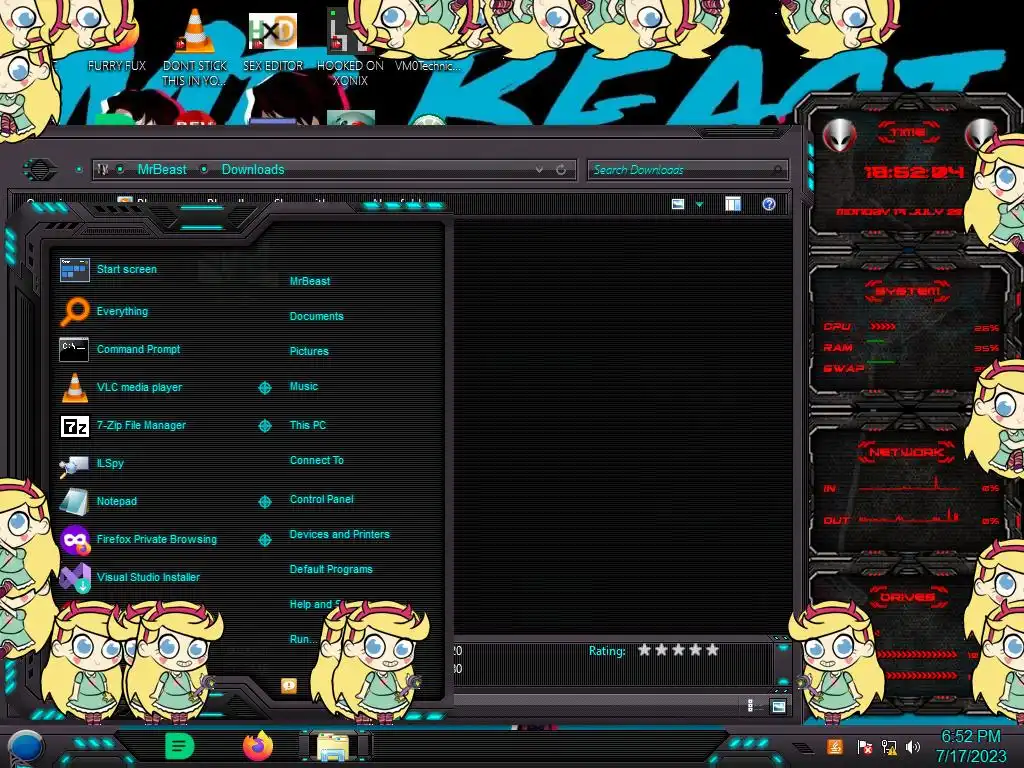Launch Firefox from taskbar
The image size is (1024, 768).
coord(258,746)
